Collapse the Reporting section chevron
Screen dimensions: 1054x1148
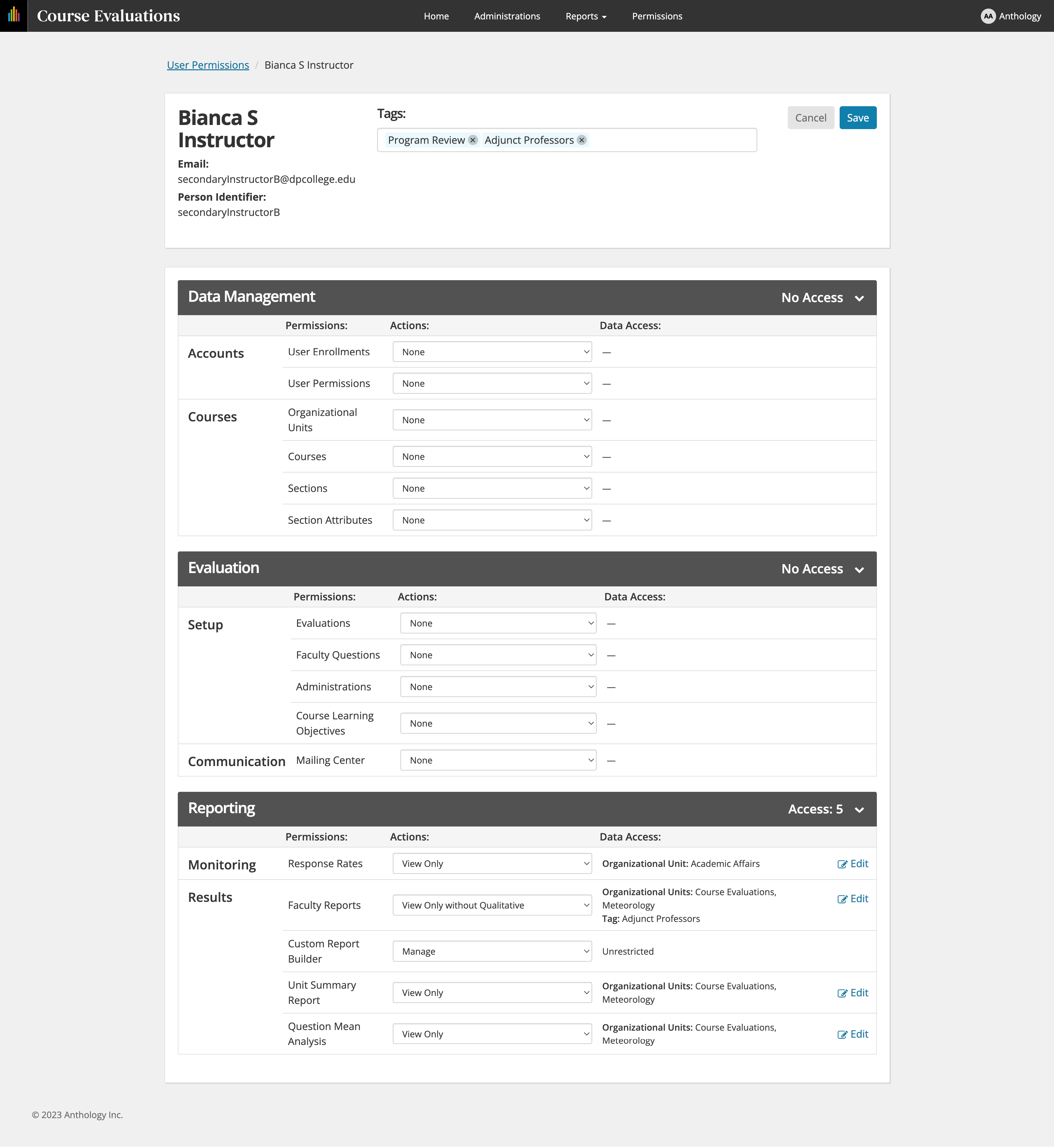click(x=859, y=810)
